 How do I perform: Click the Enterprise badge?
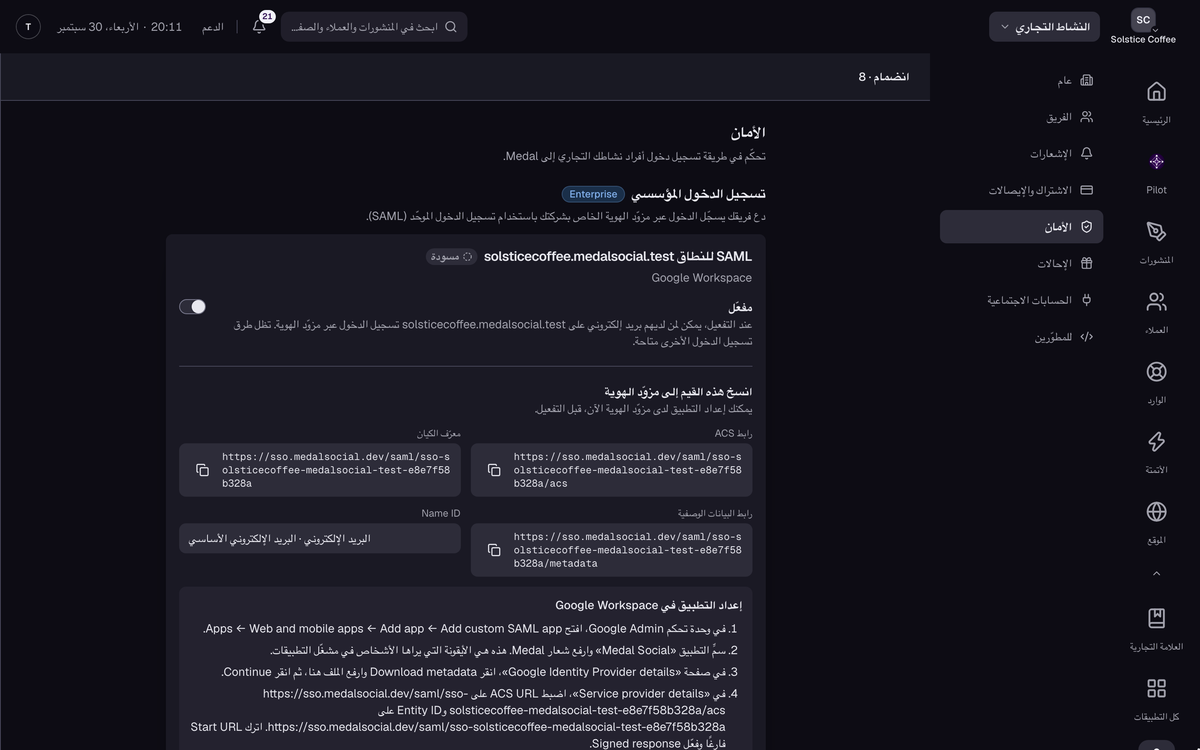click(x=593, y=194)
